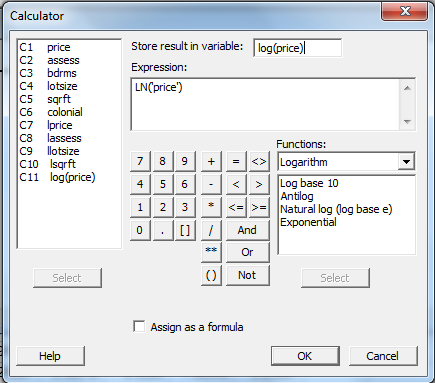The image size is (435, 383).
Task: Close the Calculator dialog
Action: coord(405,11)
